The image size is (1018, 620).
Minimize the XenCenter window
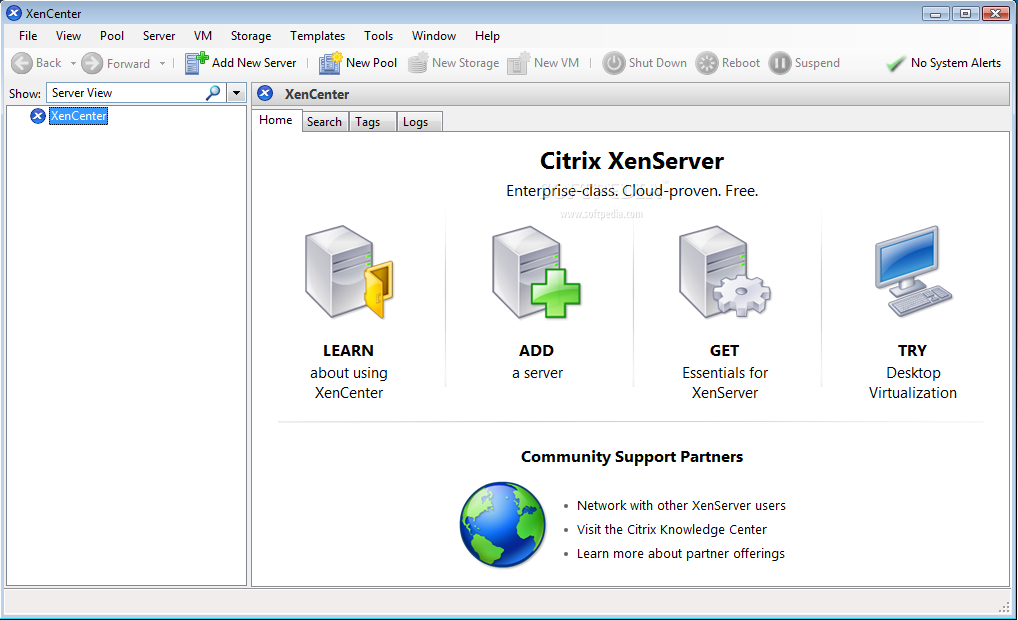click(x=936, y=14)
